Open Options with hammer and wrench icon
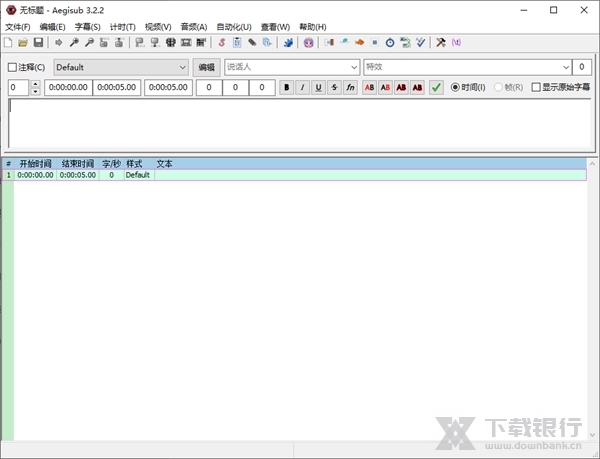 [440, 43]
